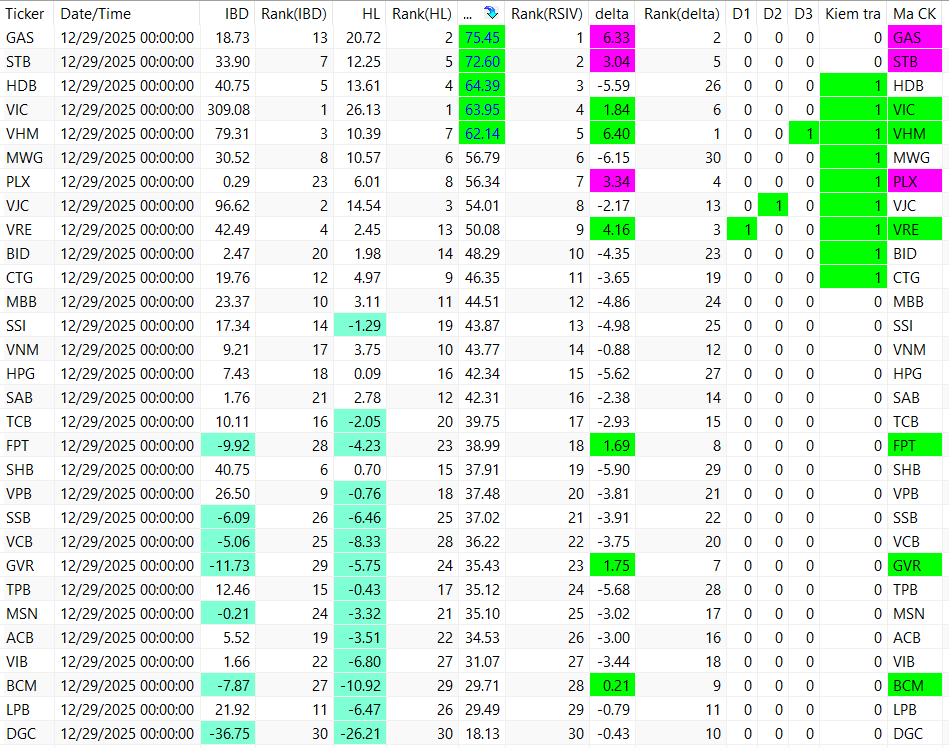Screen dimensions: 949x748
Task: Select the green FPT cell under Ma CK
Action: click(x=915, y=445)
